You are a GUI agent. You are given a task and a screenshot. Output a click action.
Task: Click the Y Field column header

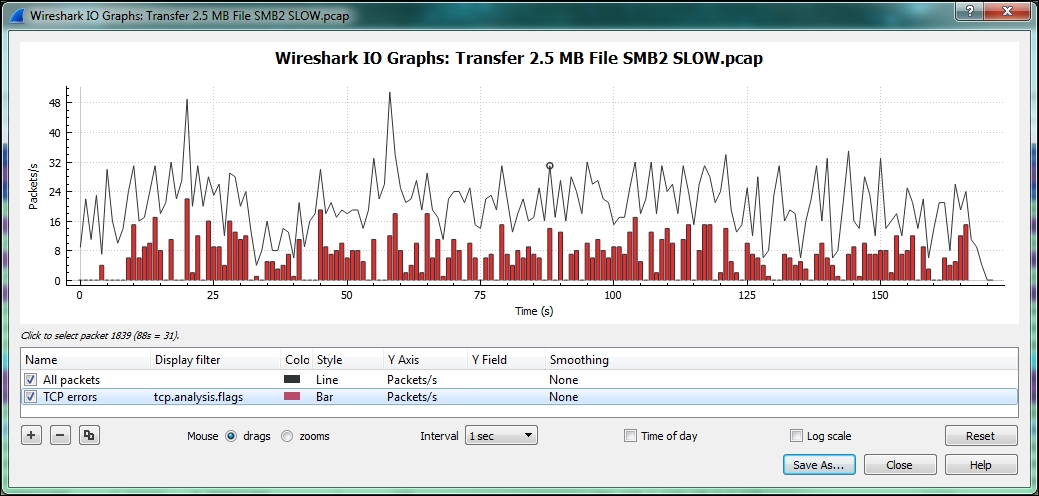point(506,360)
